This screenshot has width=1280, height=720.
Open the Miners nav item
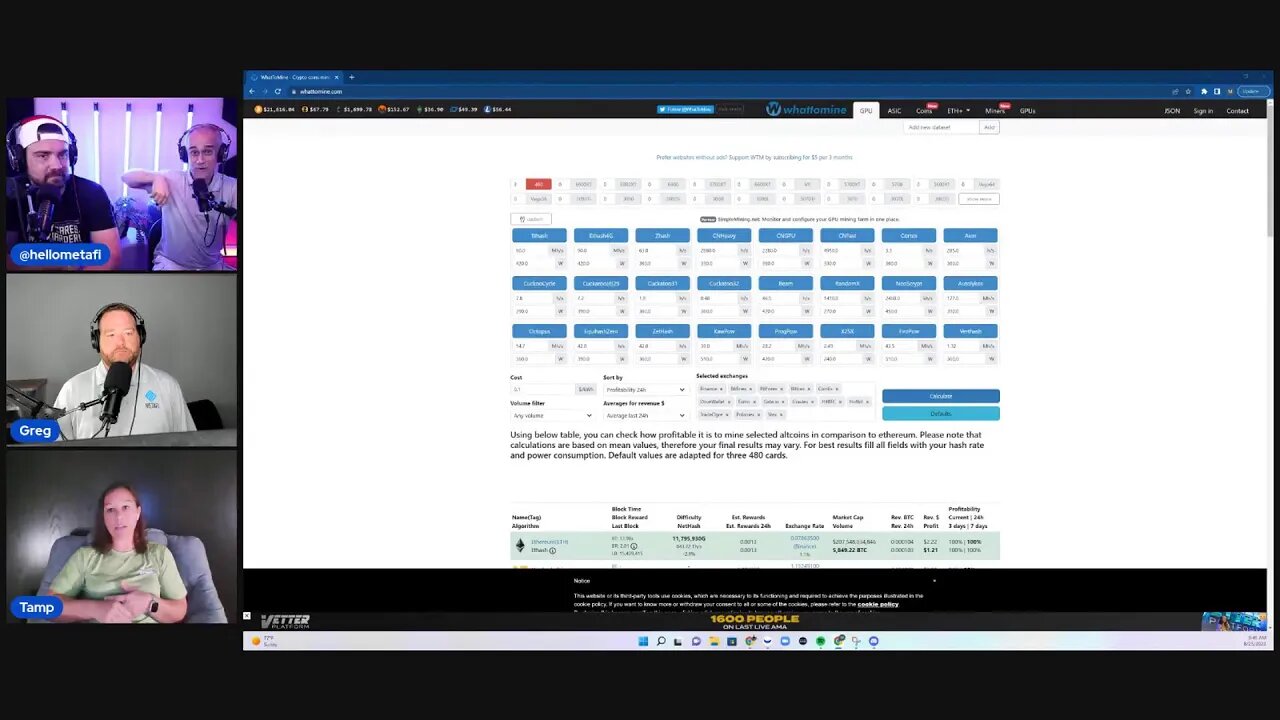[x=995, y=111]
